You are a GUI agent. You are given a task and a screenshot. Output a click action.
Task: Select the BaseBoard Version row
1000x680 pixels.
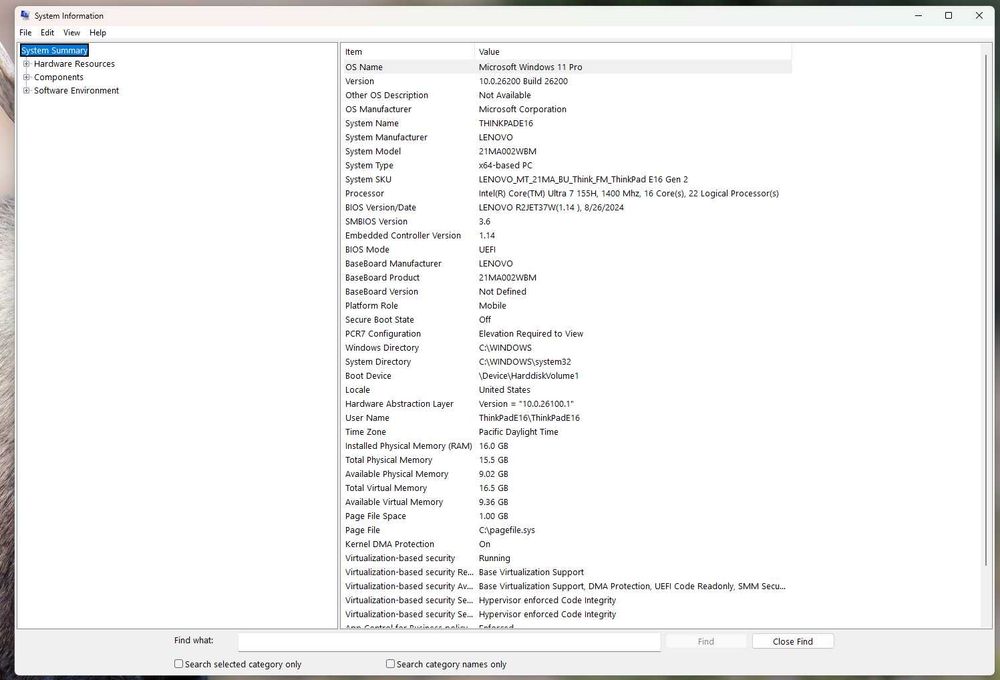566,292
